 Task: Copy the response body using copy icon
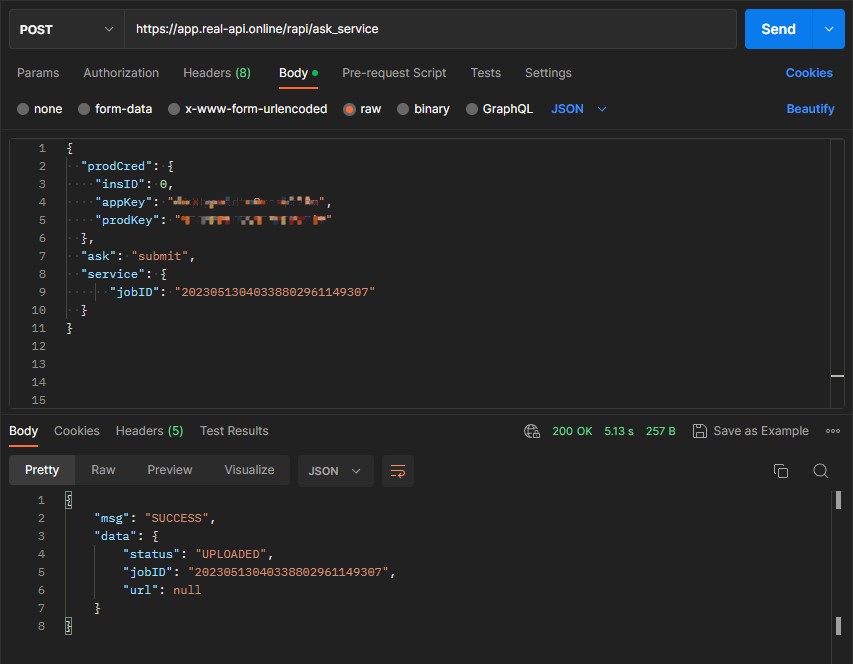tap(781, 471)
